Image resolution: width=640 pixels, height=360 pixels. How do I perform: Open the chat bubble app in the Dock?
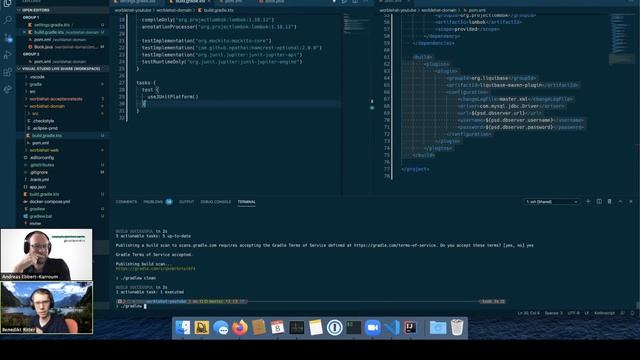pyautogui.click(x=221, y=328)
